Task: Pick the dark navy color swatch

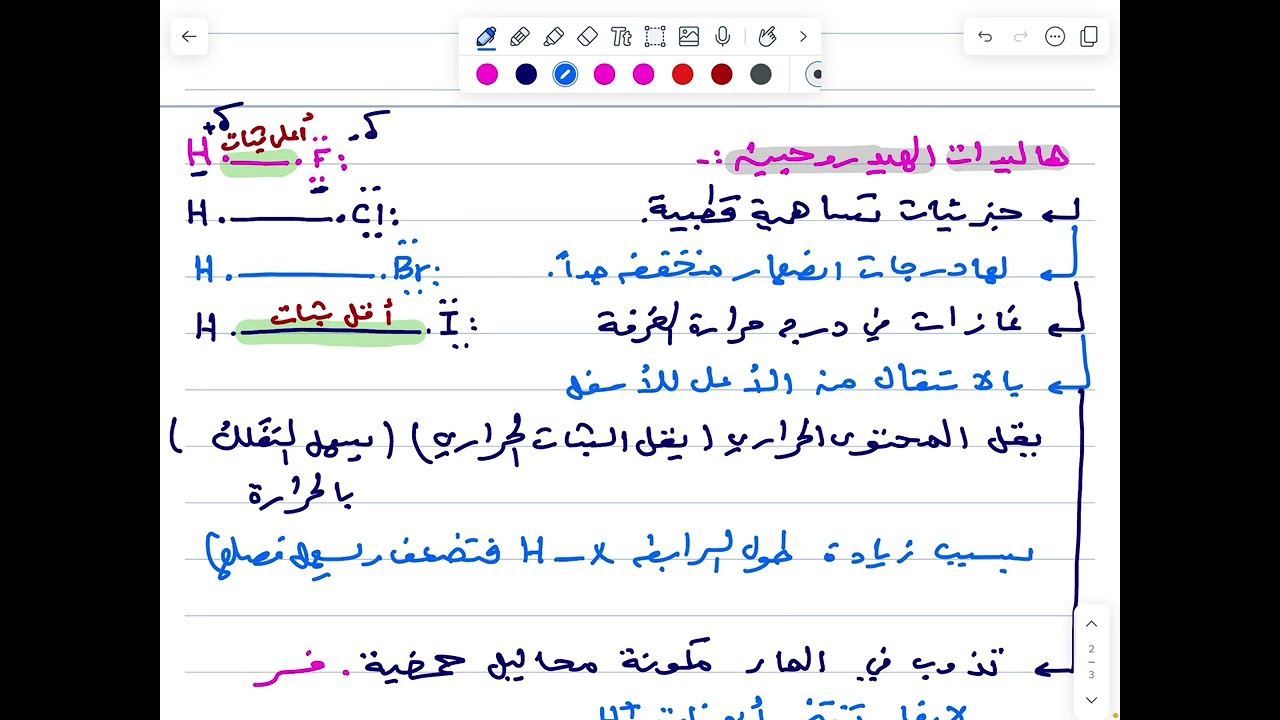Action: (526, 74)
